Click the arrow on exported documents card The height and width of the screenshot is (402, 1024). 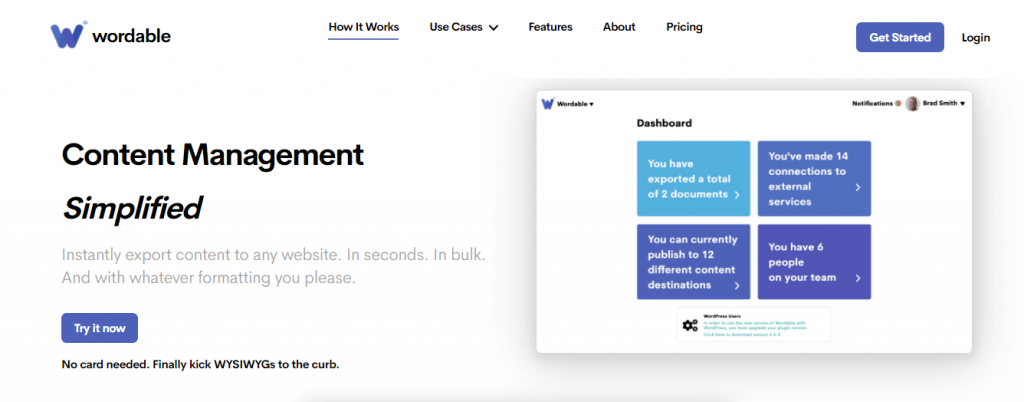point(737,195)
